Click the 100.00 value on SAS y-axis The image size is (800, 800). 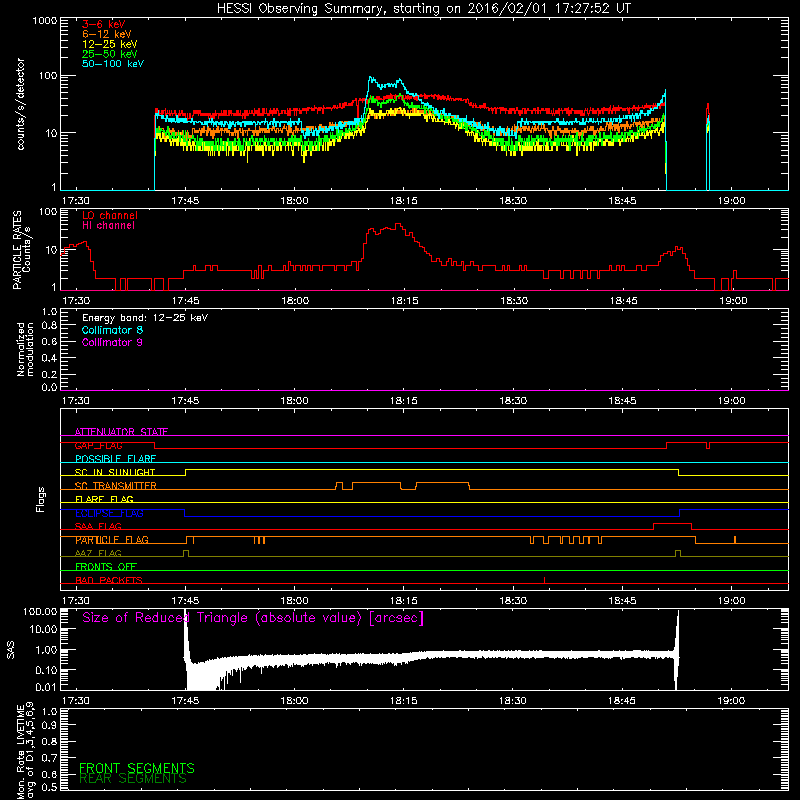pos(40,611)
